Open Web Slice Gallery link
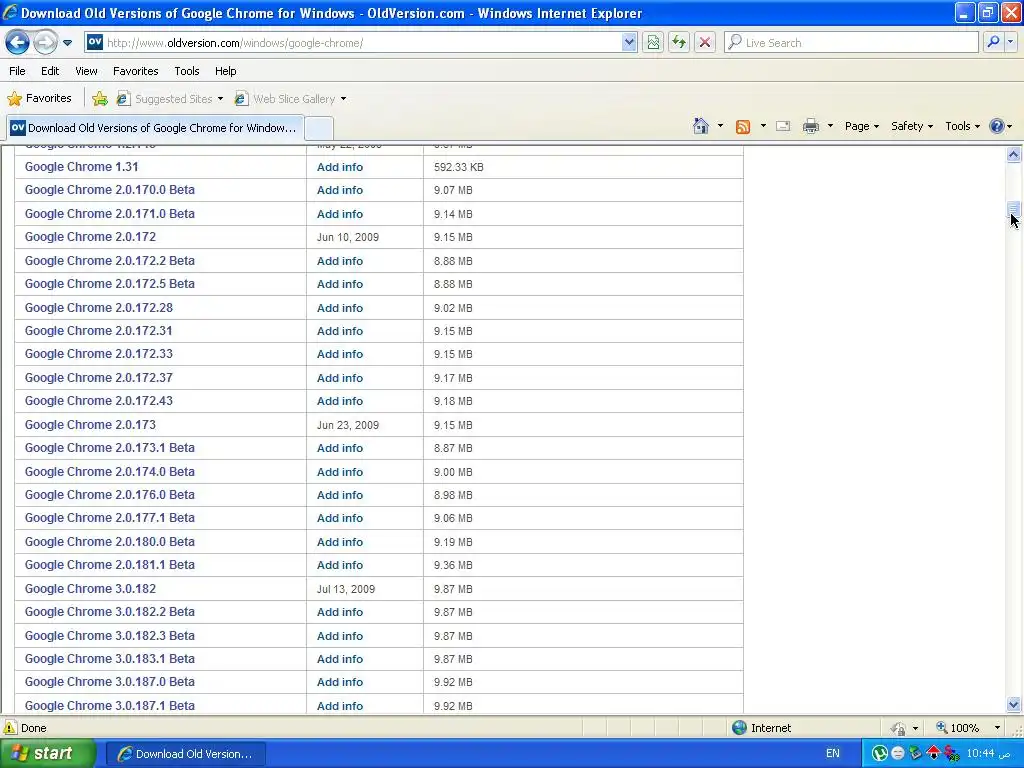Image resolution: width=1024 pixels, height=768 pixels. coord(290,99)
